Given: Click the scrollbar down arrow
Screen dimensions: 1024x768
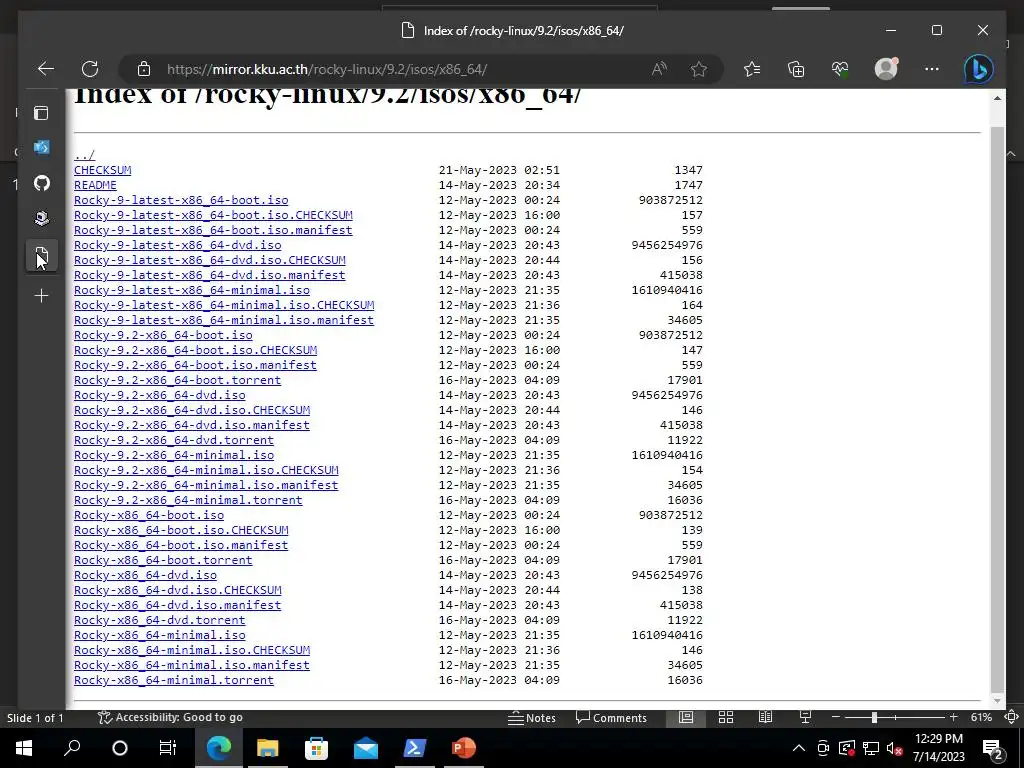Looking at the screenshot, I should click(x=997, y=701).
